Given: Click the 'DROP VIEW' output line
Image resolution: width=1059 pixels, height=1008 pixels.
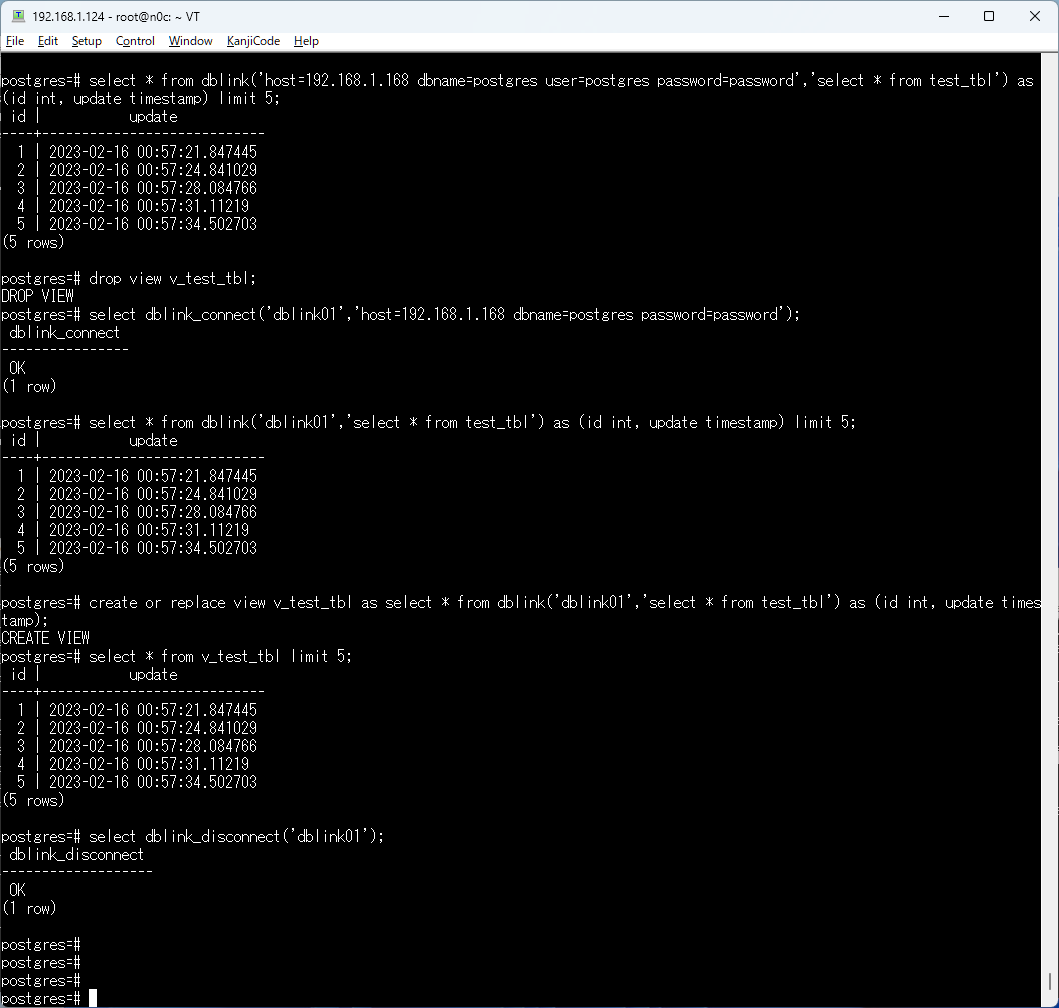Looking at the screenshot, I should coord(38,296).
